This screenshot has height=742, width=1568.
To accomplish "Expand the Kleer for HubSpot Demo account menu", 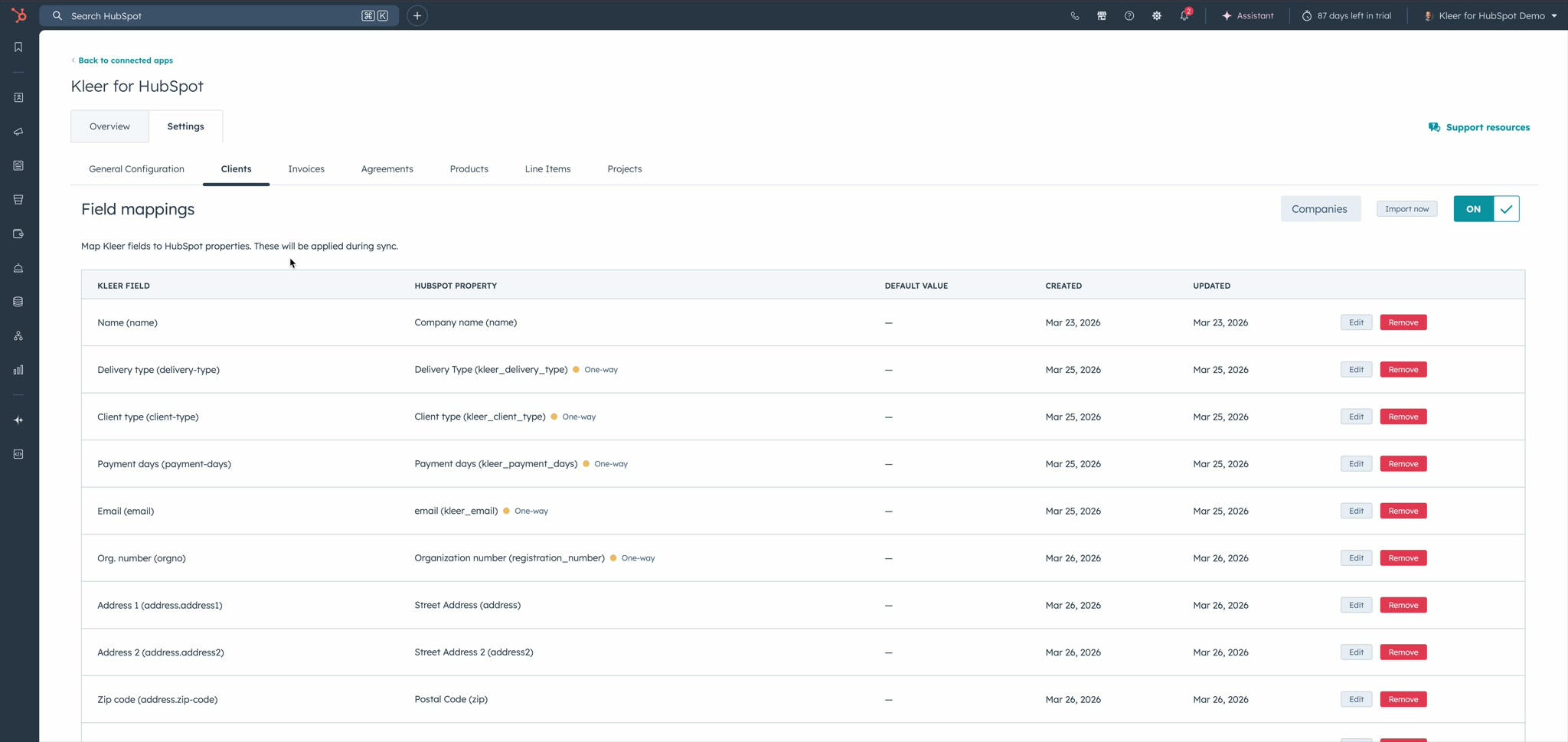I will 1490,15.
